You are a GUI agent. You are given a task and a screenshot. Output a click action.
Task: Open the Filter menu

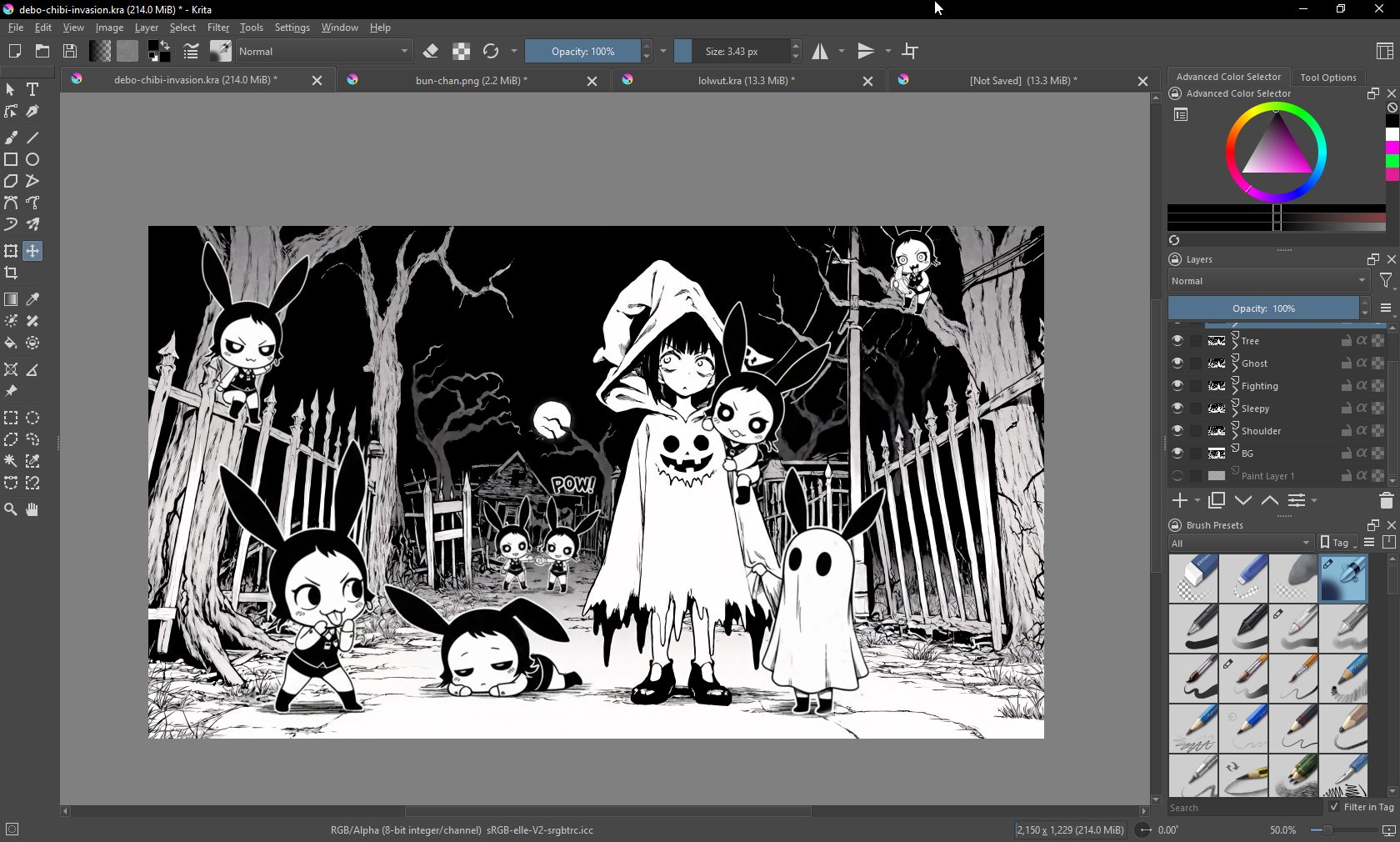pos(217,28)
